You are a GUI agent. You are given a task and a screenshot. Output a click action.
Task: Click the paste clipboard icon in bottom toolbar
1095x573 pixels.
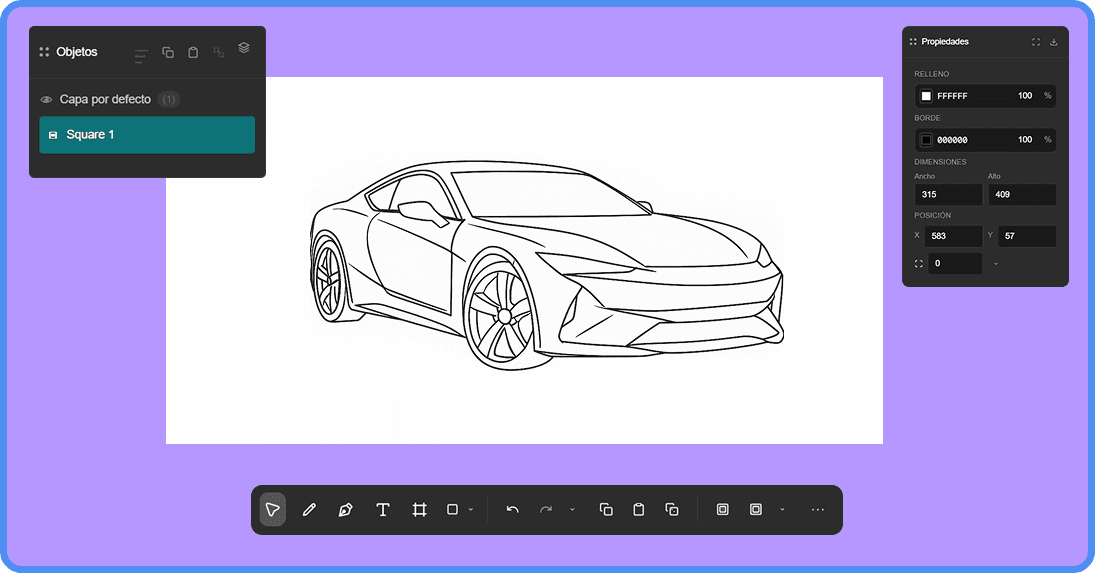coord(639,510)
